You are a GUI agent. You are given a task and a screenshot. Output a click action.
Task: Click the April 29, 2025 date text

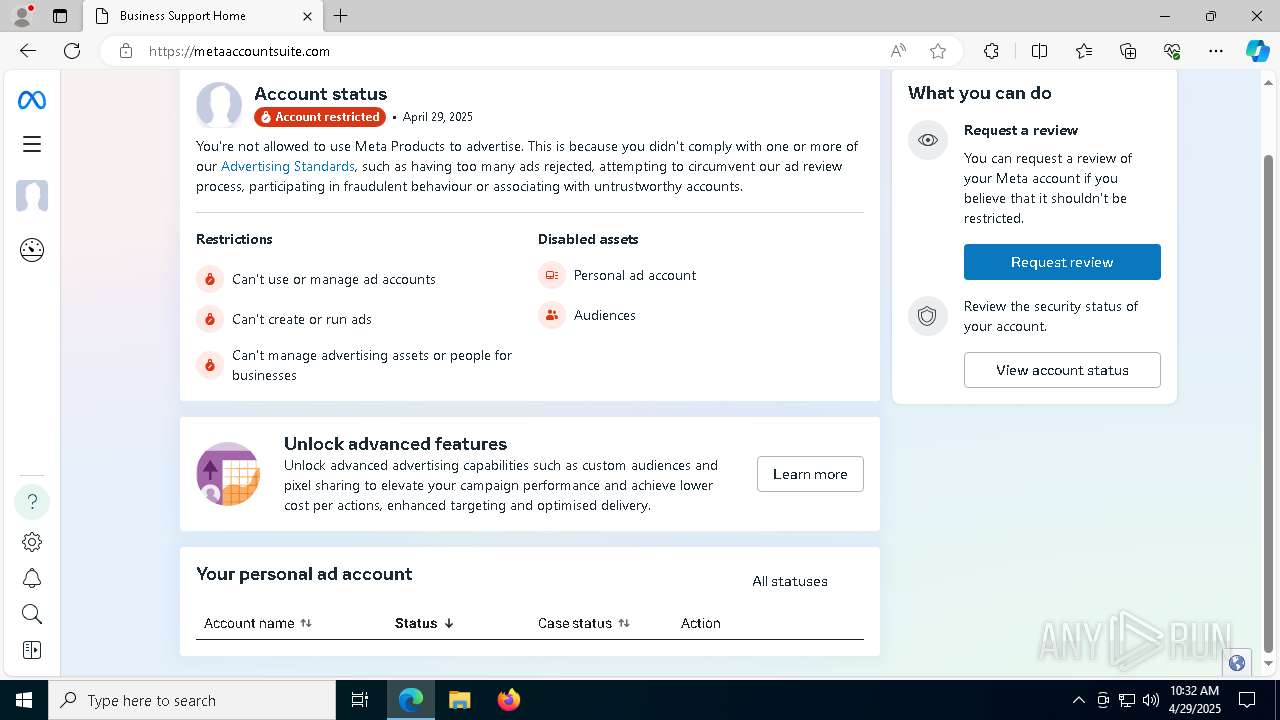tap(438, 117)
